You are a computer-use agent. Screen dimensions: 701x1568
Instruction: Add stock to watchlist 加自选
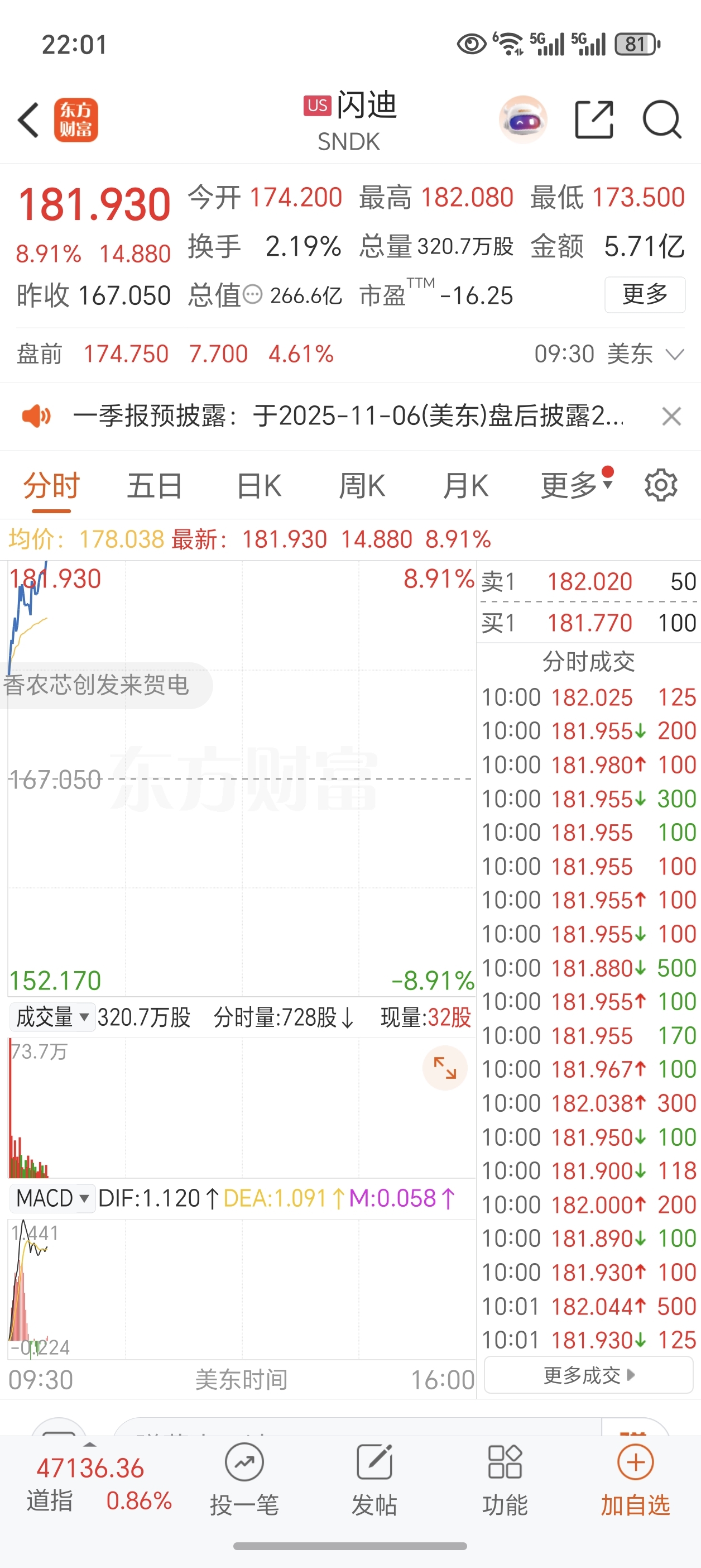pos(635,1479)
